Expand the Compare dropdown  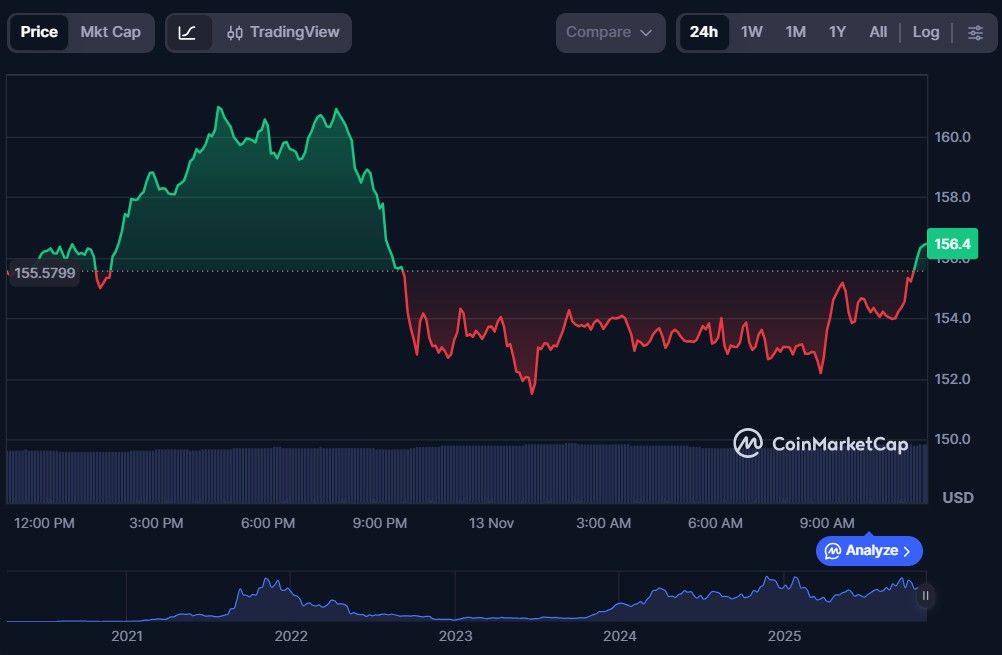click(610, 32)
